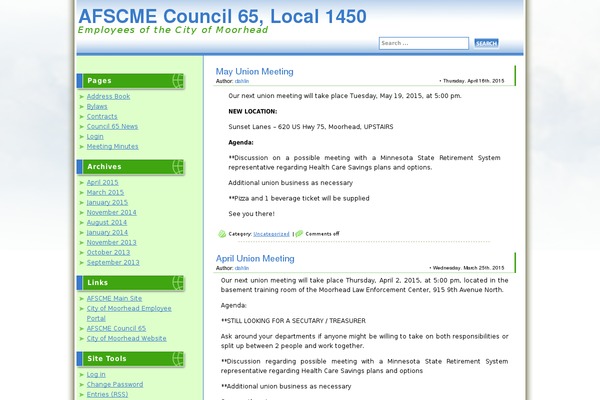
Task: Click the 'Comments off' text
Action: point(322,234)
